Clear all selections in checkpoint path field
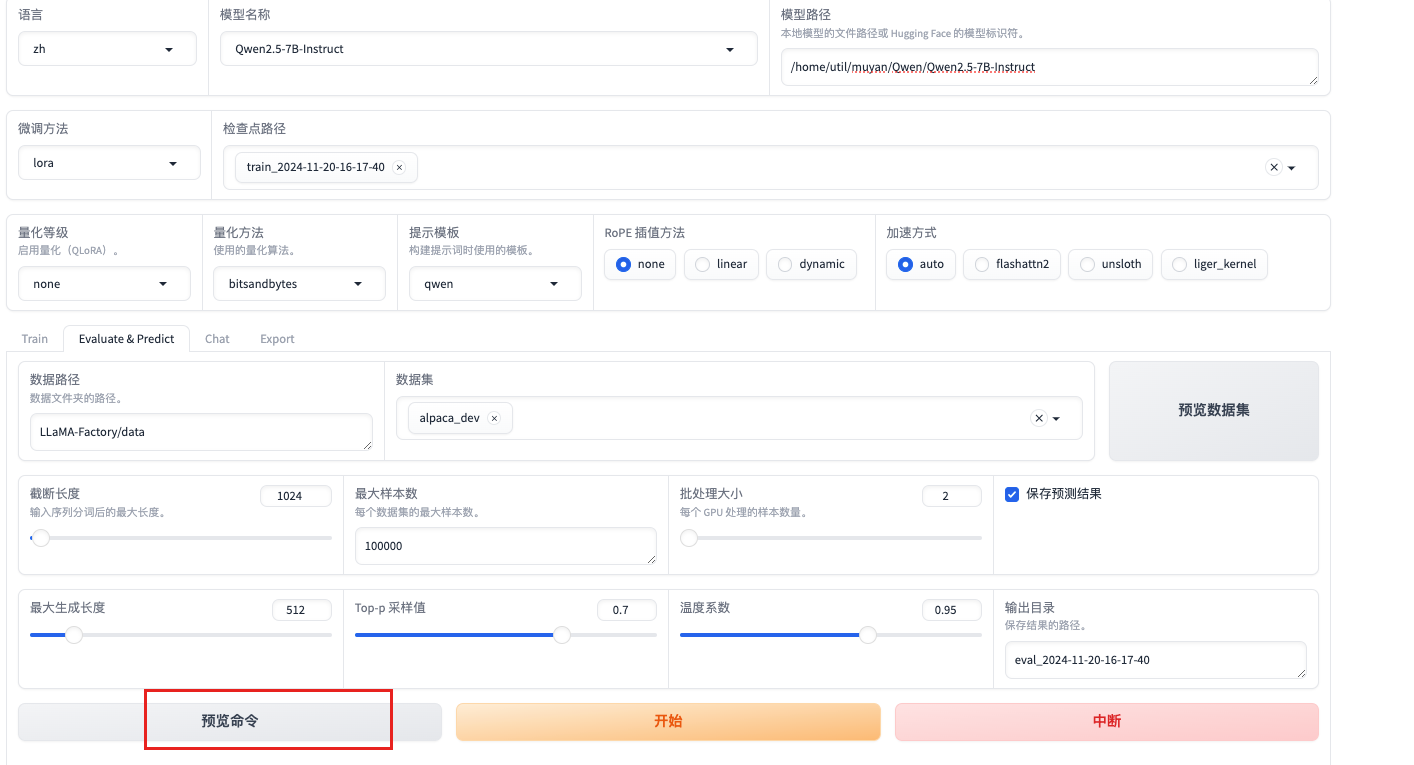The image size is (1414, 765). [1273, 168]
